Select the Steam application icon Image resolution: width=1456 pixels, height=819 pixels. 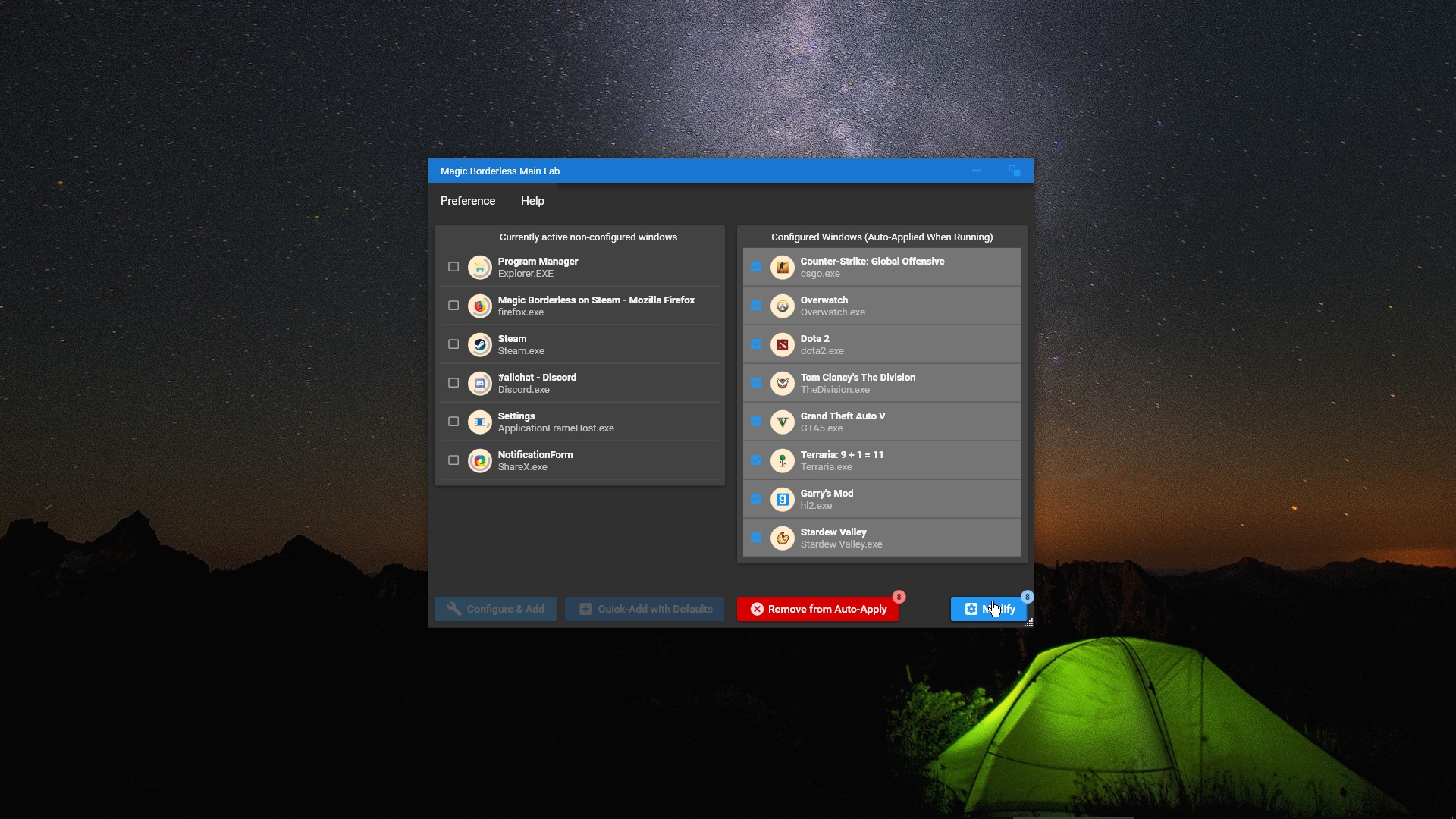pyautogui.click(x=480, y=344)
